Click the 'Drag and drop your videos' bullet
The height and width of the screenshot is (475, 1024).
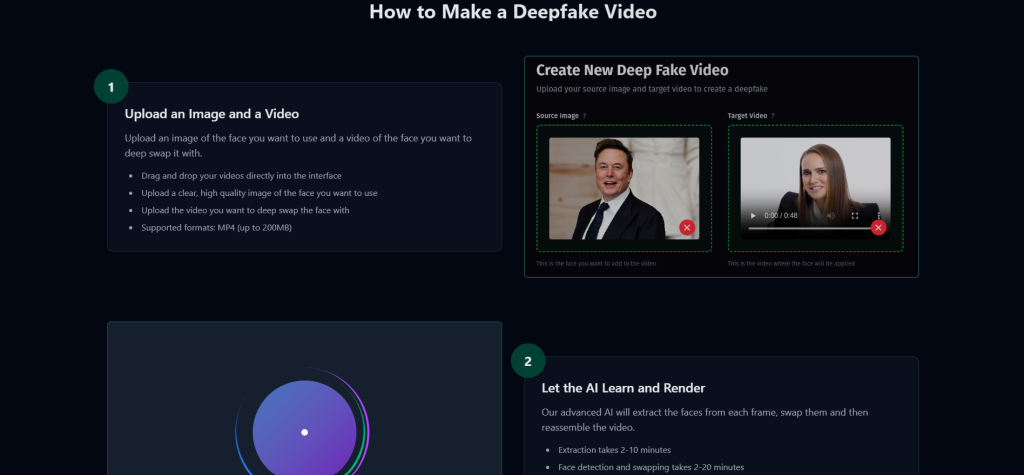tap(241, 176)
